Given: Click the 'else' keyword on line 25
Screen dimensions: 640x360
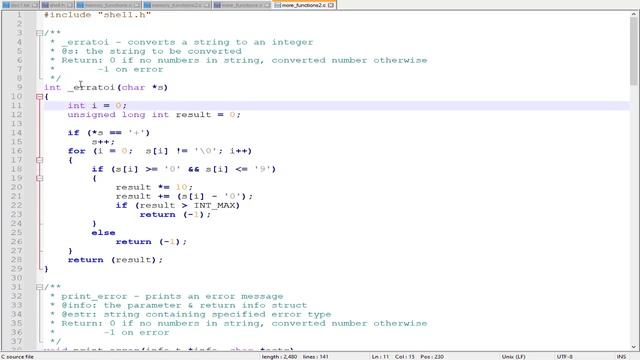Looking at the screenshot, I should [x=103, y=233].
